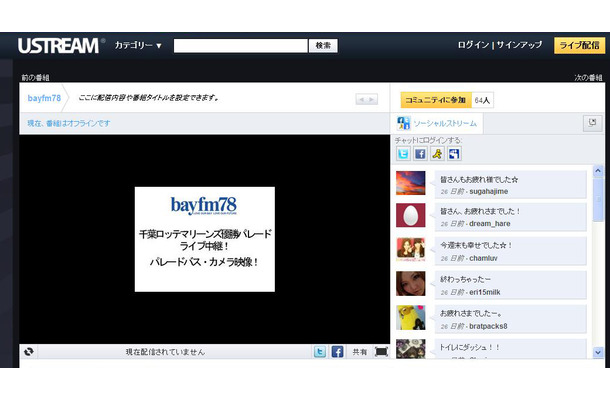This screenshot has height=400, width=610.
Task: Click bratpacks8's avatar thumbnail
Action: pyautogui.click(x=410, y=318)
